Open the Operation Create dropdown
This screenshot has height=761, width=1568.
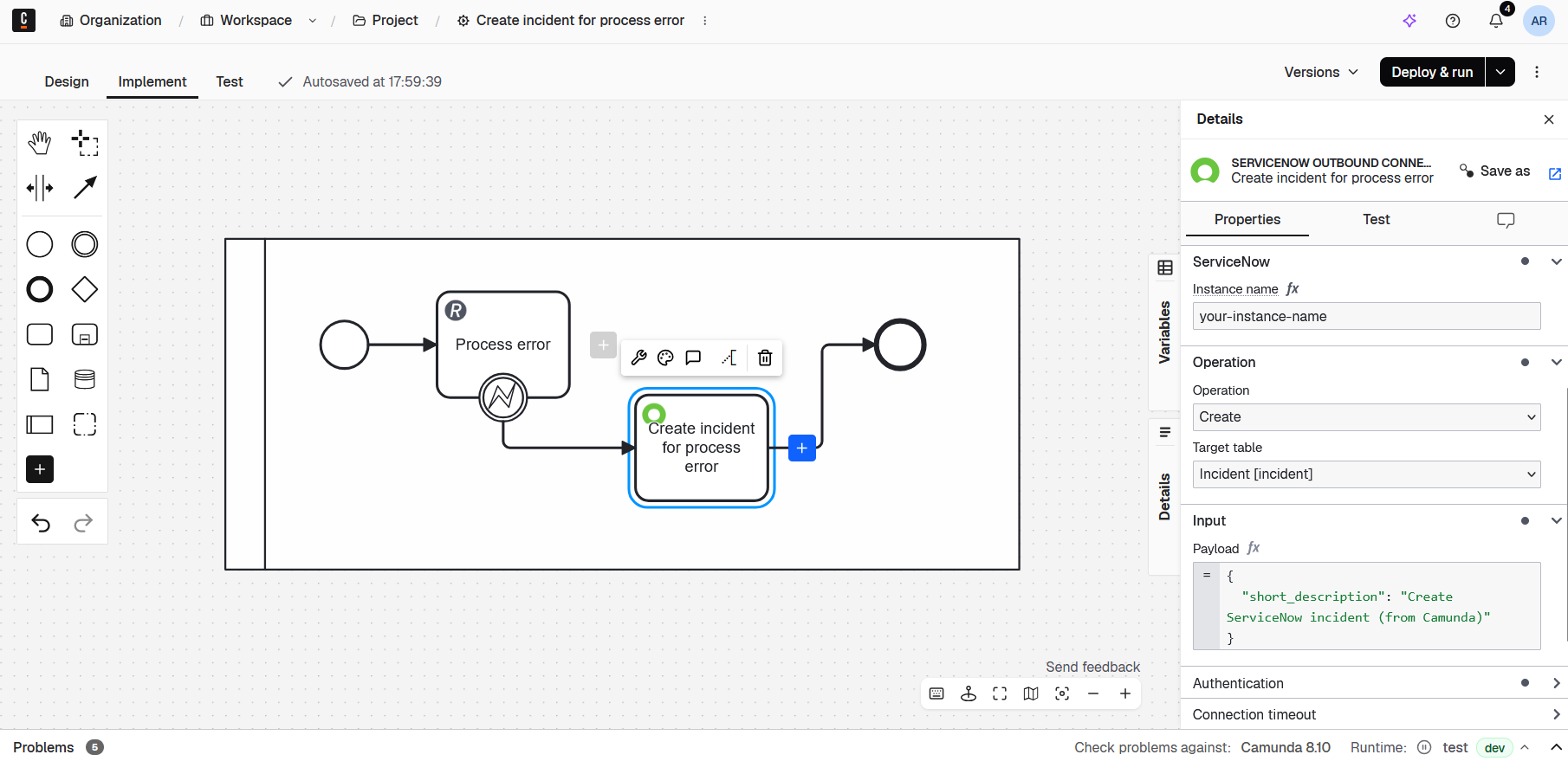[1366, 417]
